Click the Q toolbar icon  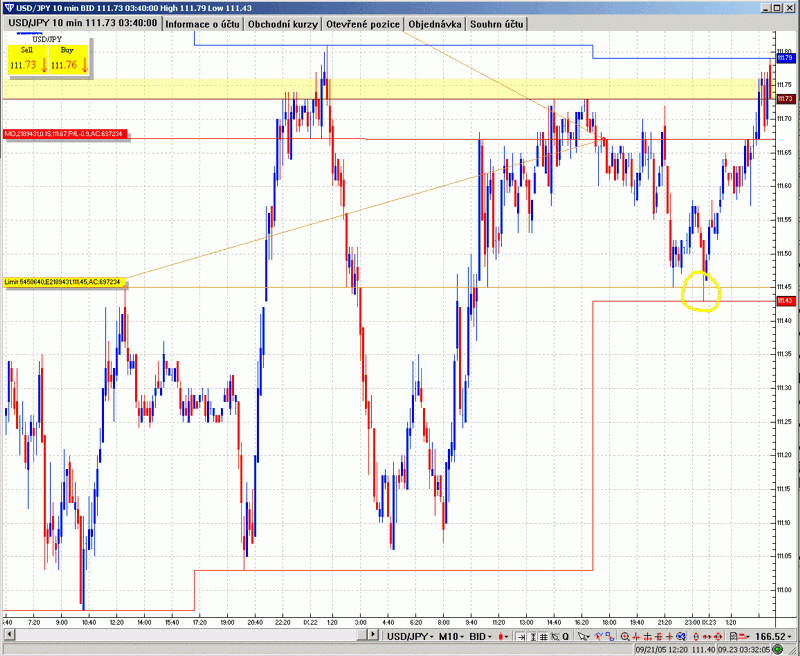(x=566, y=637)
